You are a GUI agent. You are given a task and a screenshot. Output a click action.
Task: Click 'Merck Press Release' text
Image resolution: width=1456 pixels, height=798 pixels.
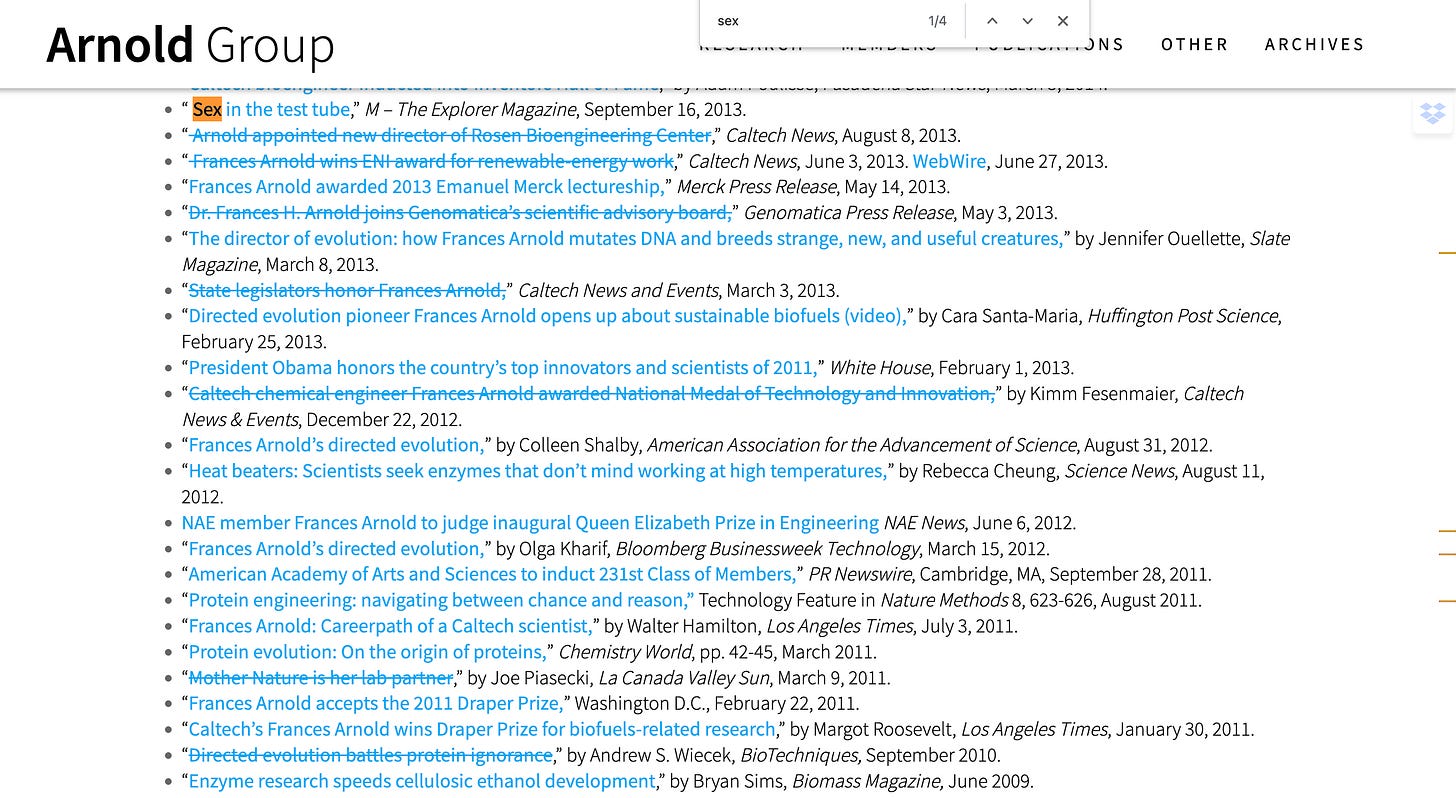756,187
